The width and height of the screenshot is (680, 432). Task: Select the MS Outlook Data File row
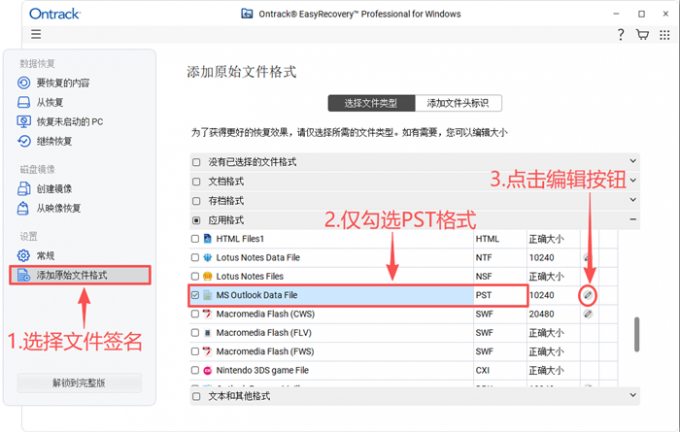[403, 295]
